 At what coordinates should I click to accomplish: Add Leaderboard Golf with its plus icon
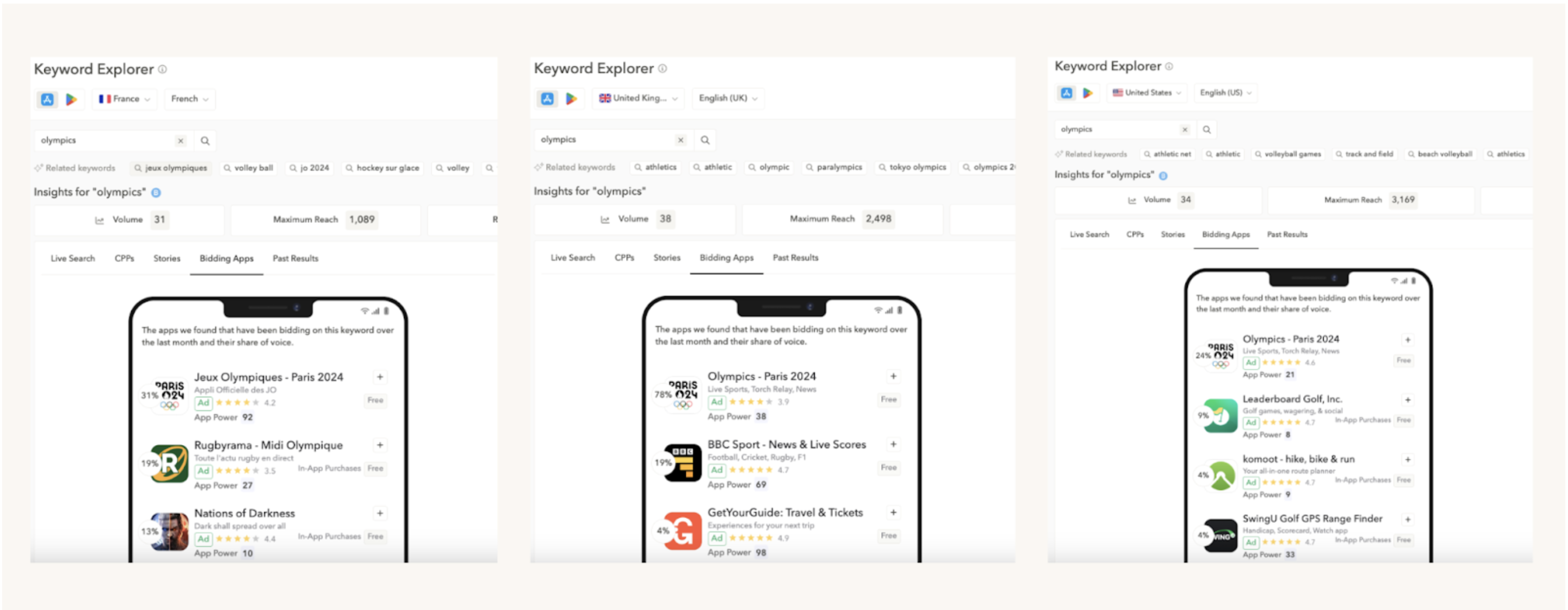click(1407, 400)
